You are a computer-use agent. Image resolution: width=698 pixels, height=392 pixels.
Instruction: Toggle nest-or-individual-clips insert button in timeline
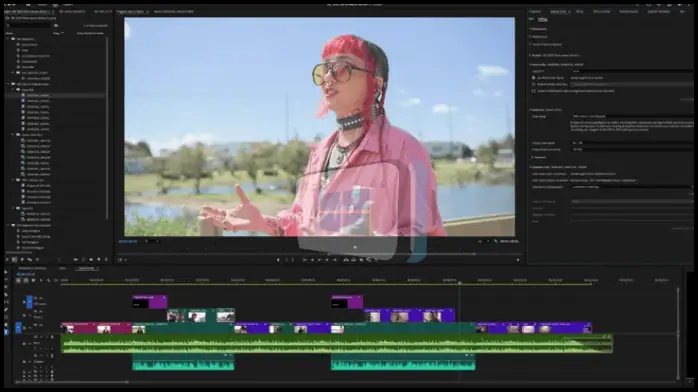(x=18, y=280)
